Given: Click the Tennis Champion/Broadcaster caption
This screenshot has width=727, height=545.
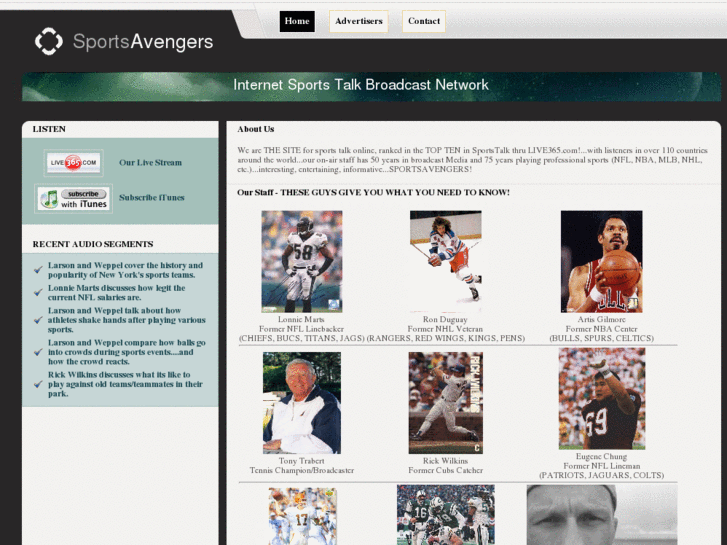Looking at the screenshot, I should coord(302,470).
